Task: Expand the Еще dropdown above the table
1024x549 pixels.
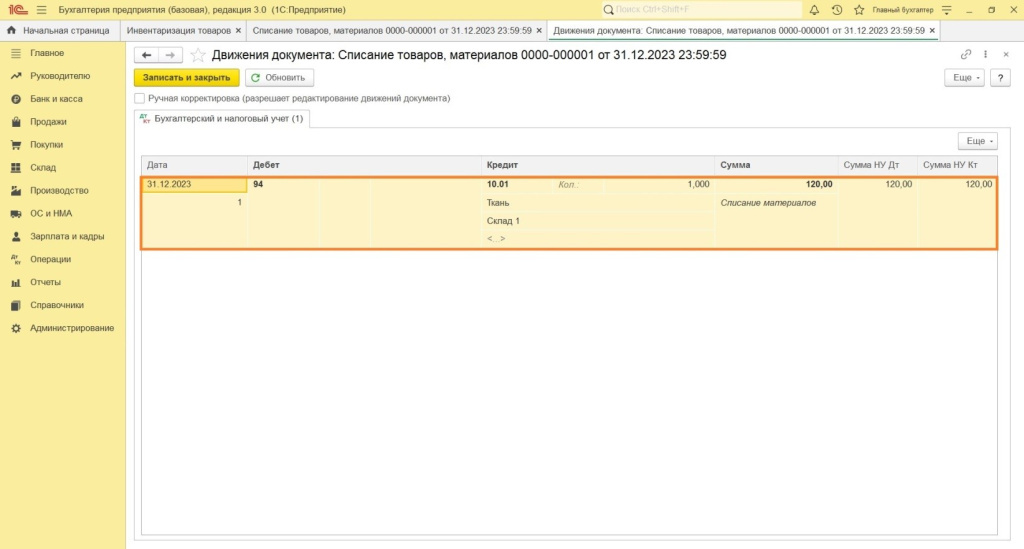Action: [x=978, y=141]
